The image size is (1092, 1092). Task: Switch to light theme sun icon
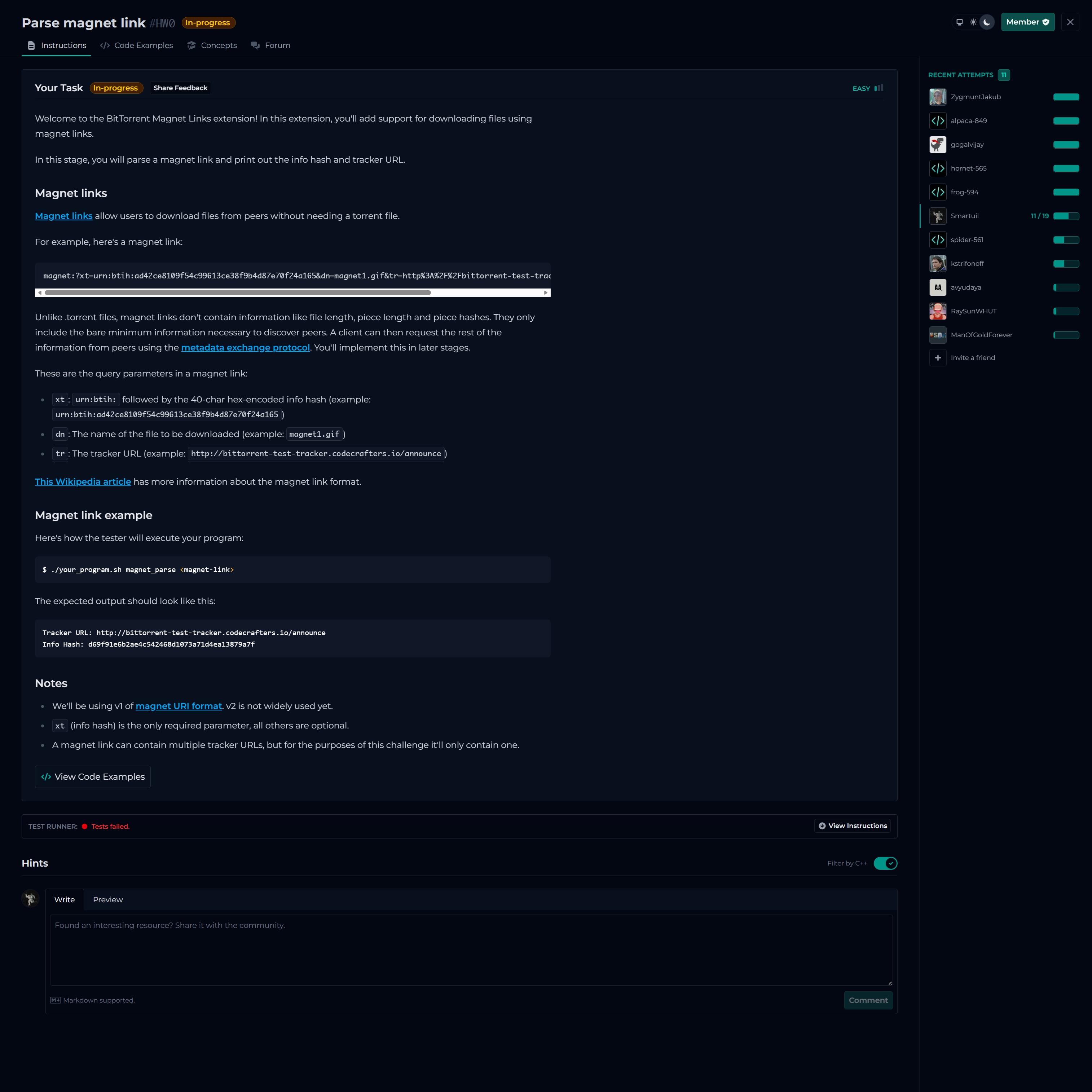[973, 22]
